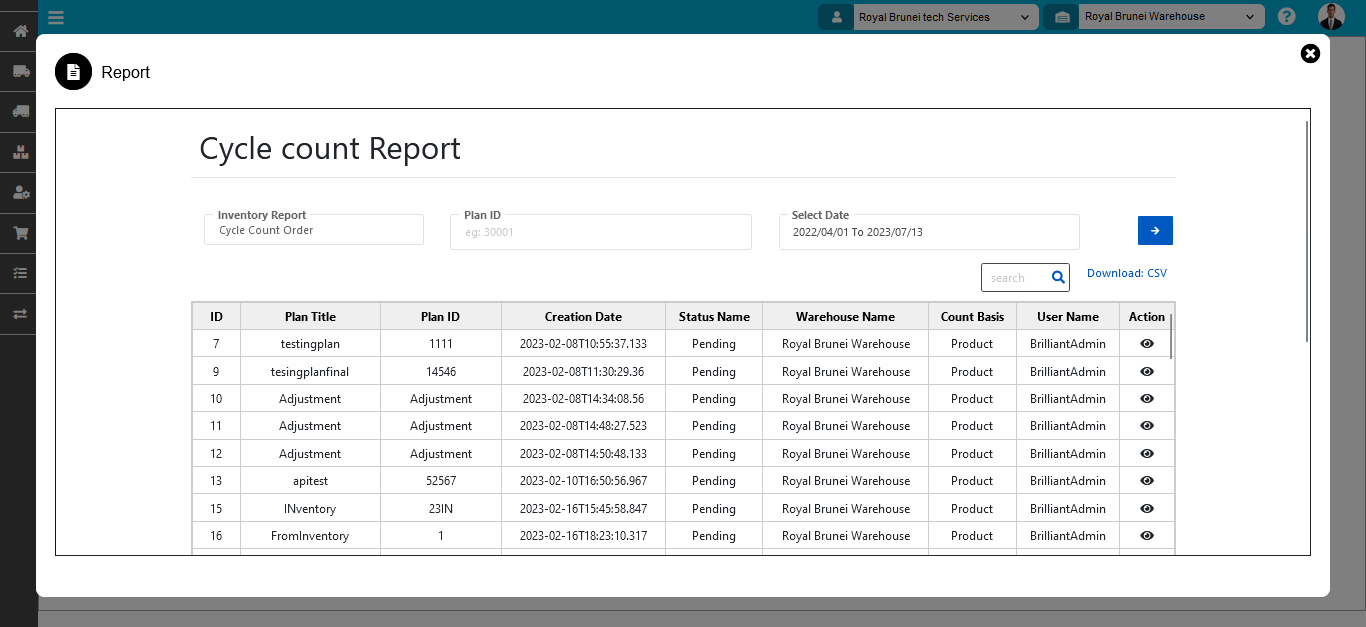Screen dimensions: 1366x627
Task: View details of testingplan row
Action: click(1147, 344)
